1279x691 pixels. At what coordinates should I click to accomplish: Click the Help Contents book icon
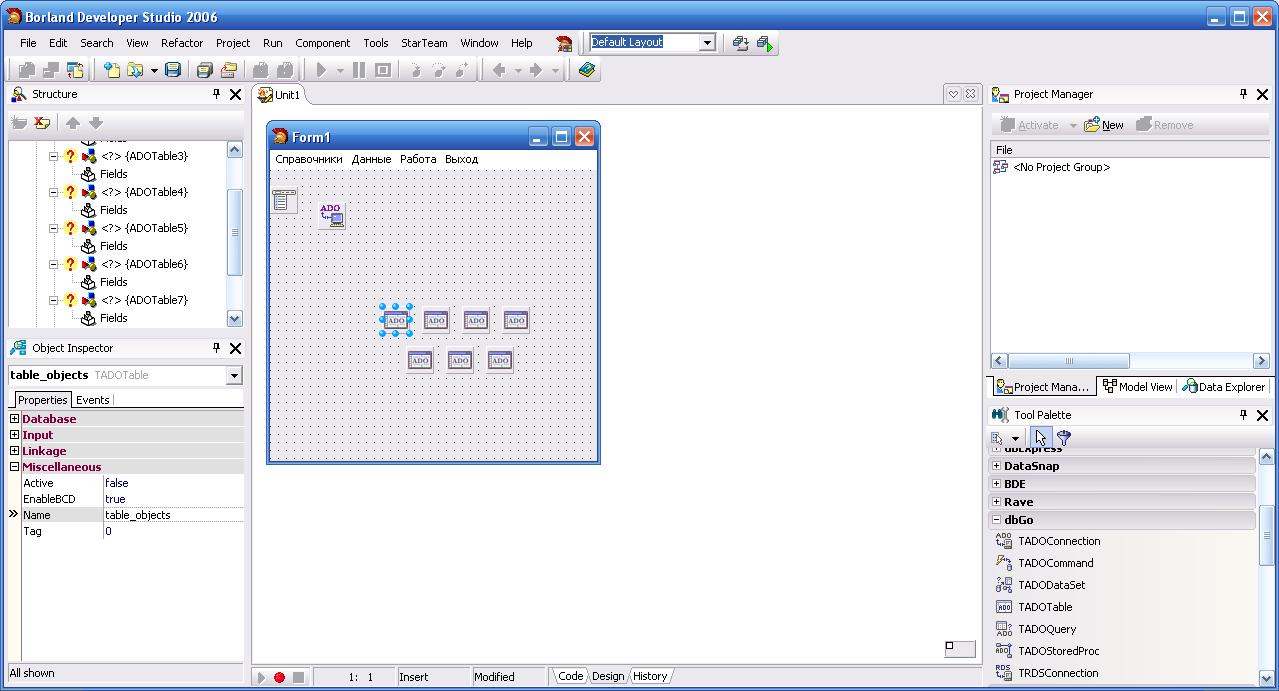click(586, 70)
